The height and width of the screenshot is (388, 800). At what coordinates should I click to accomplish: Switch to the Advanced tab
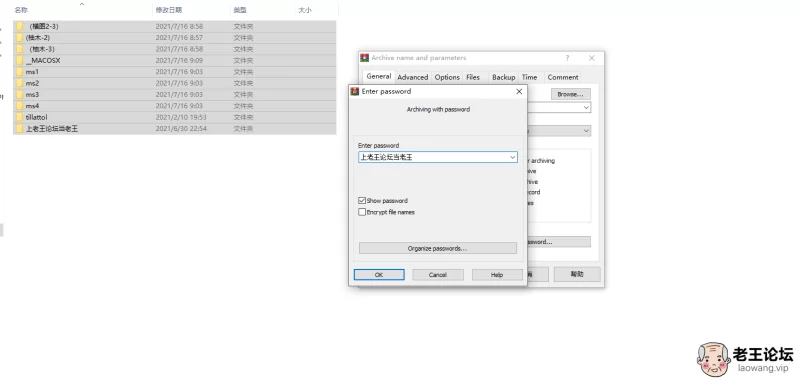point(413,77)
